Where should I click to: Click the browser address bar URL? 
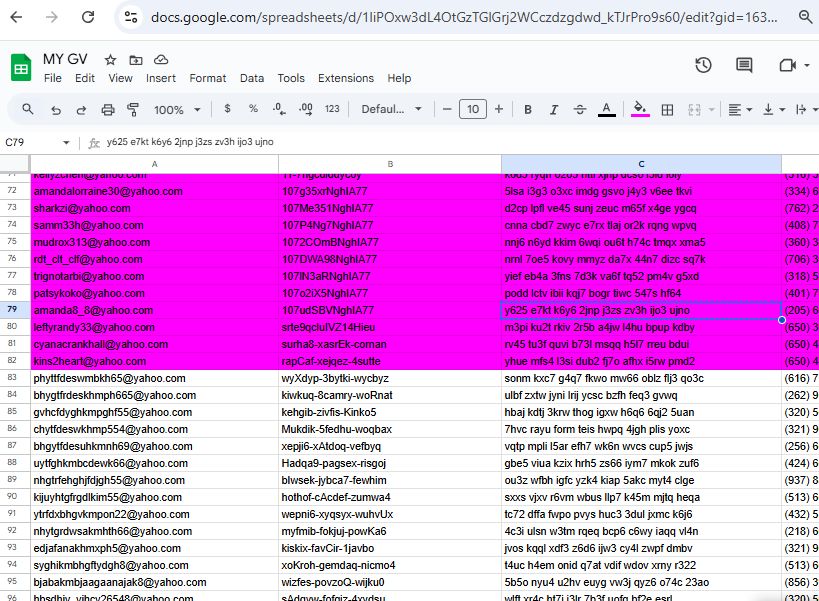(x=464, y=17)
